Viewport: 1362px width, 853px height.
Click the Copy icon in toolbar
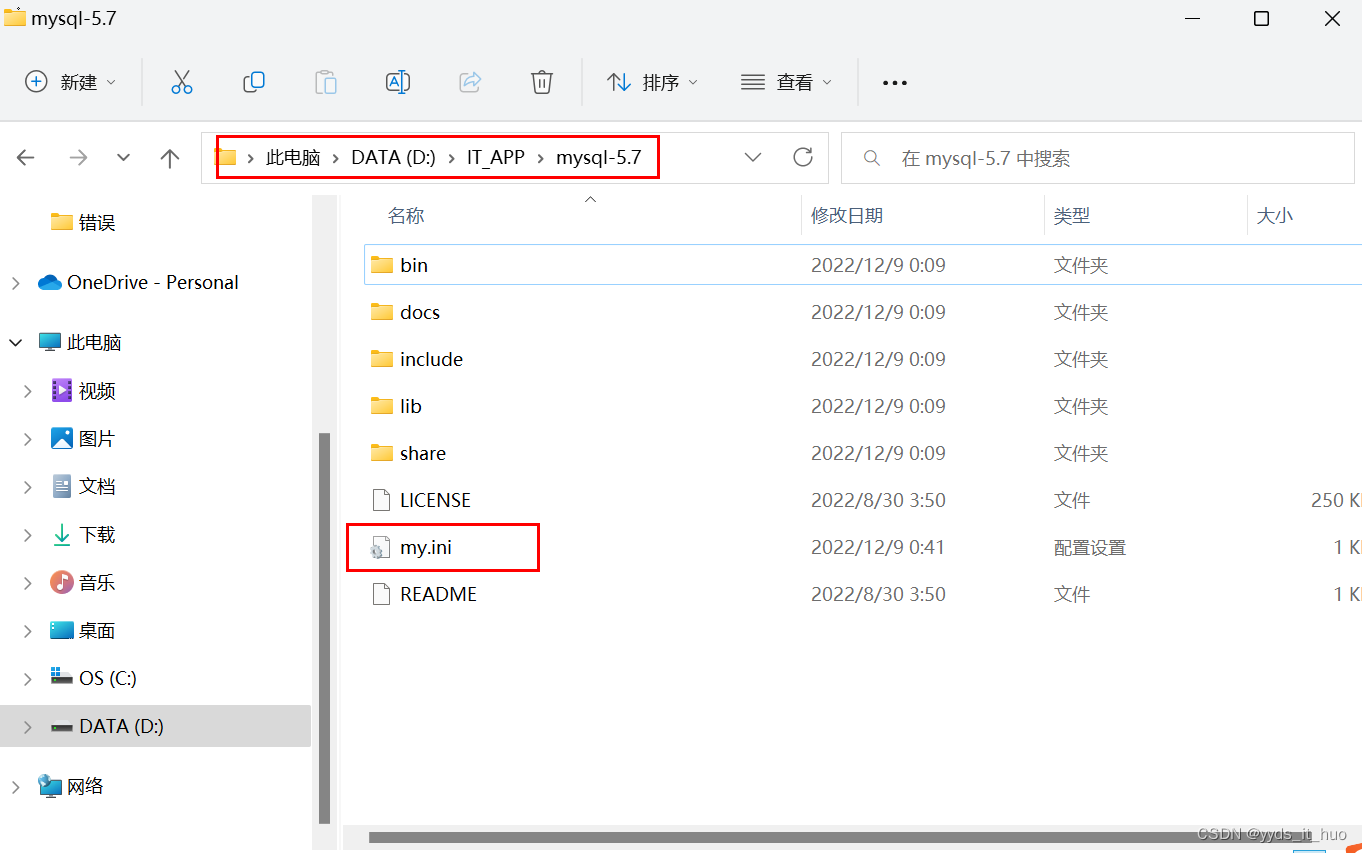pyautogui.click(x=254, y=82)
